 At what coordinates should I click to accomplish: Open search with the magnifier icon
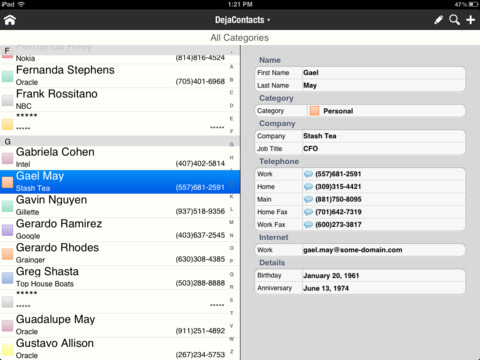pyautogui.click(x=454, y=20)
